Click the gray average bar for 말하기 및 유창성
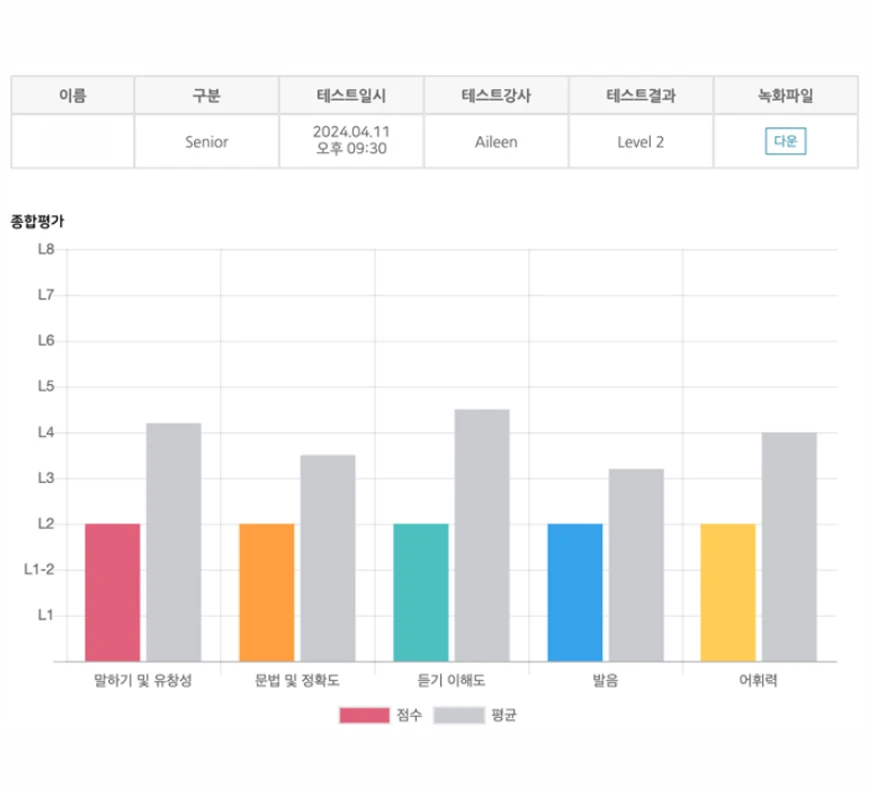869x792 pixels. pos(173,542)
